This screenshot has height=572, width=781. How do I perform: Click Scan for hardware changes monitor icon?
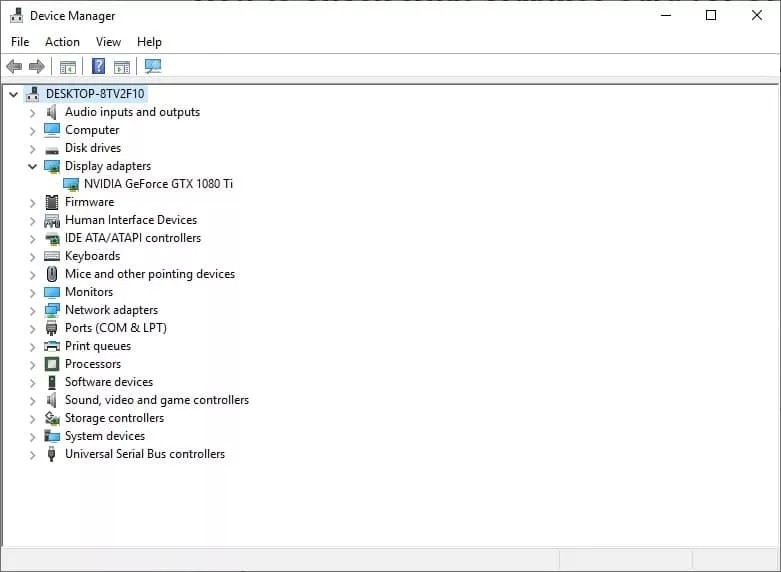(153, 66)
